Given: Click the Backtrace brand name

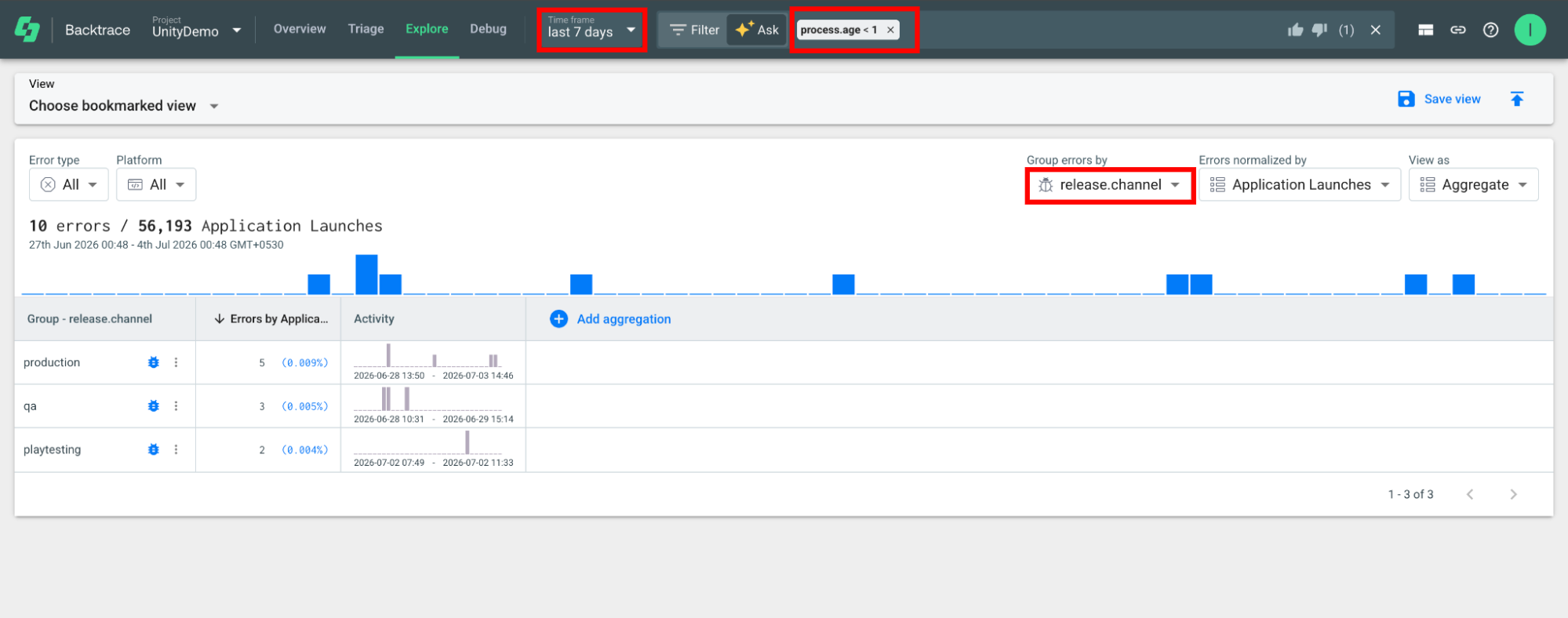Looking at the screenshot, I should (97, 30).
